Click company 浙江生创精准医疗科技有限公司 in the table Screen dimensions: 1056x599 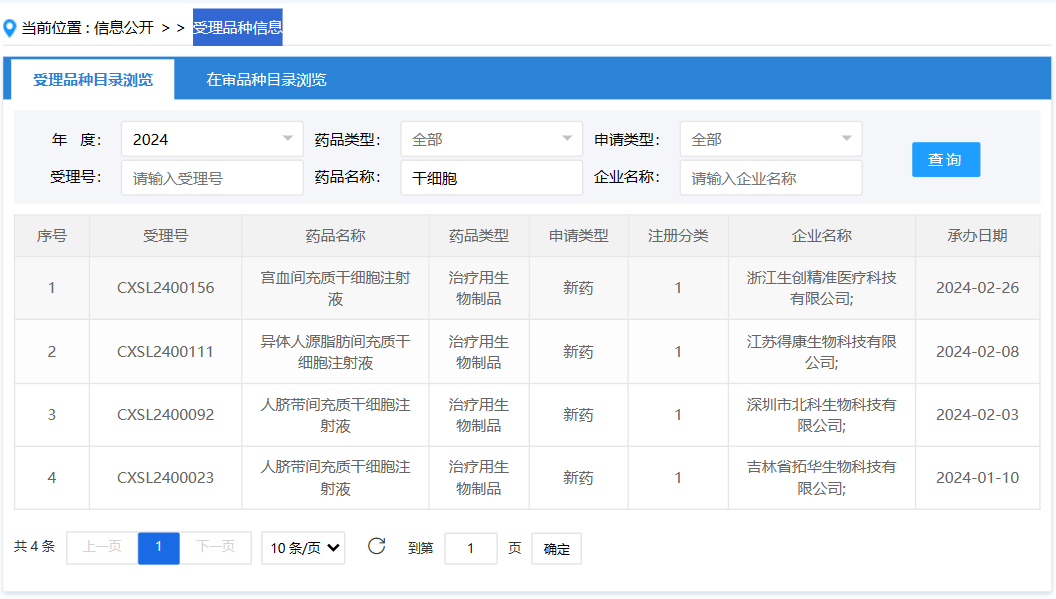click(x=822, y=287)
